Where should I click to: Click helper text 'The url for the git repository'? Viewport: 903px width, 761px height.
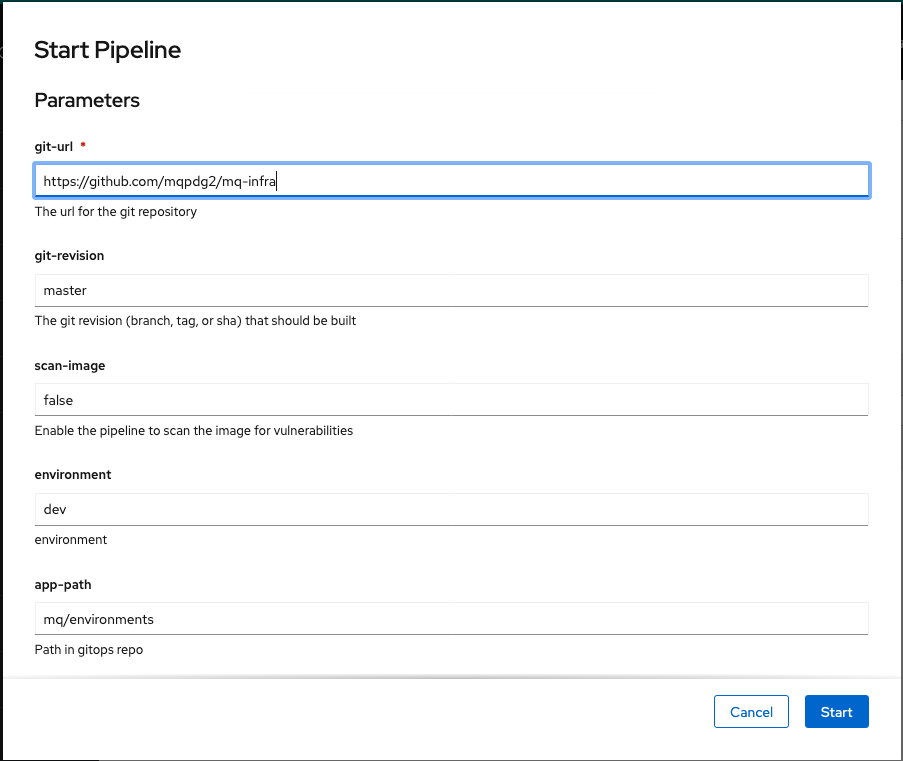pyautogui.click(x=116, y=211)
